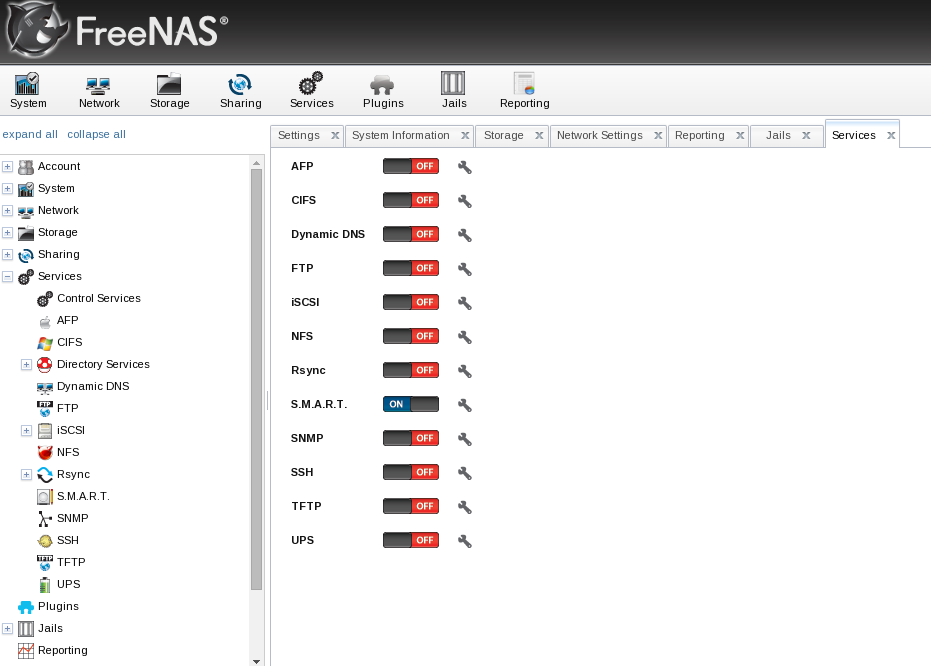931x666 pixels.
Task: Open UPS settings wrench icon
Action: 464,541
